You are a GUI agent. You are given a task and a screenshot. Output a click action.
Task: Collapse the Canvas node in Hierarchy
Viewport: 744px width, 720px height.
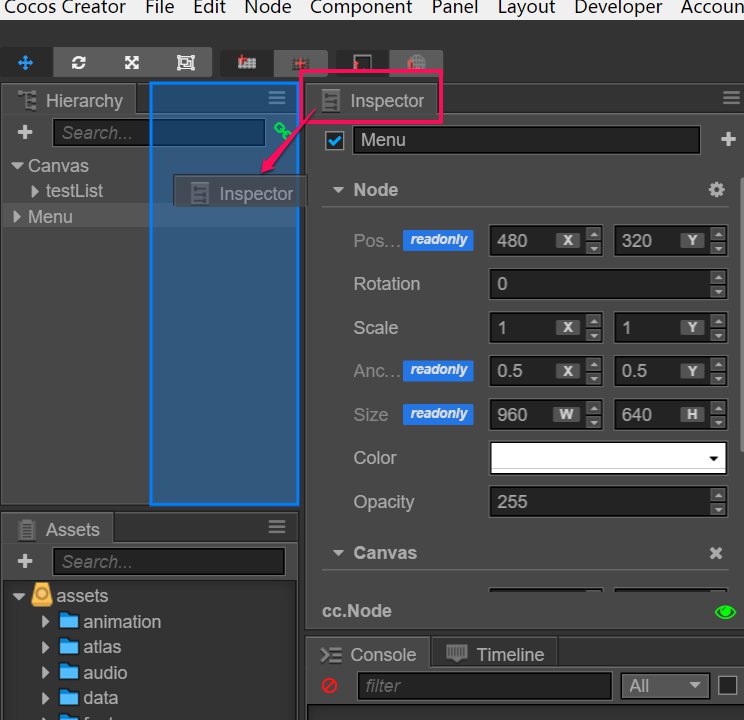(18, 166)
